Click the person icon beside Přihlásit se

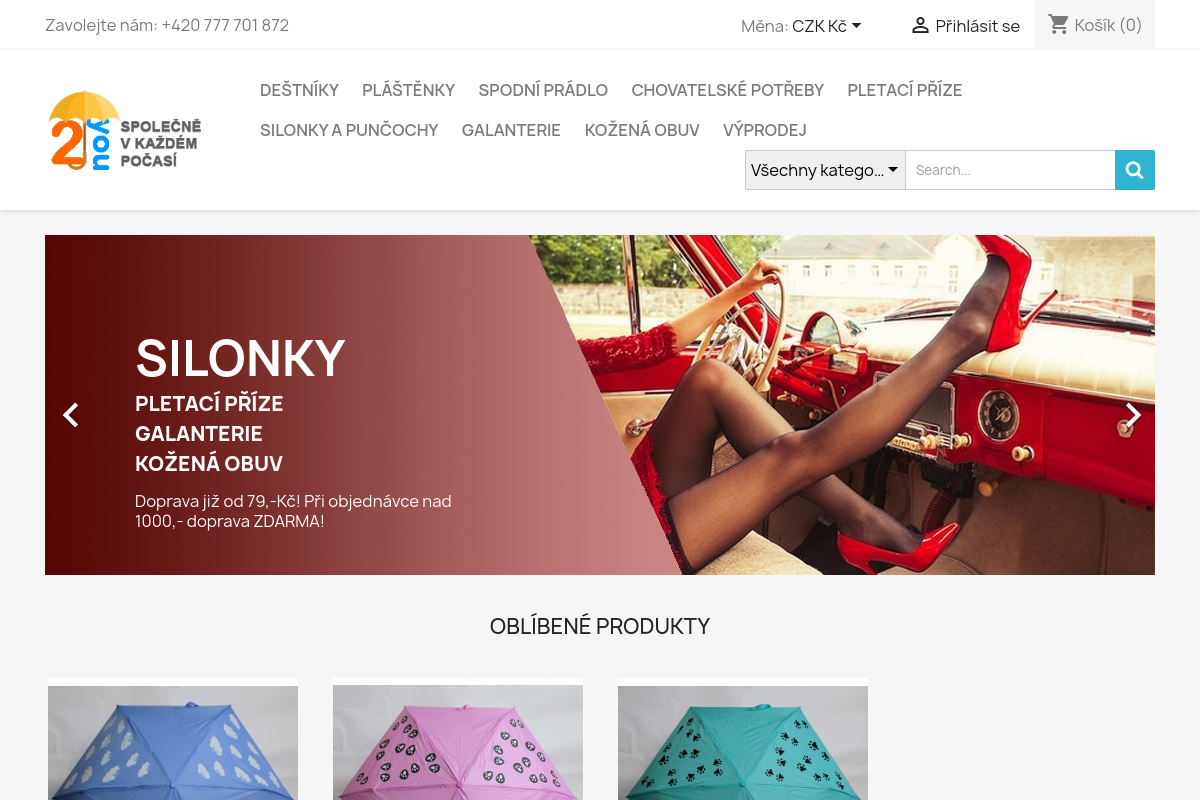pos(920,26)
